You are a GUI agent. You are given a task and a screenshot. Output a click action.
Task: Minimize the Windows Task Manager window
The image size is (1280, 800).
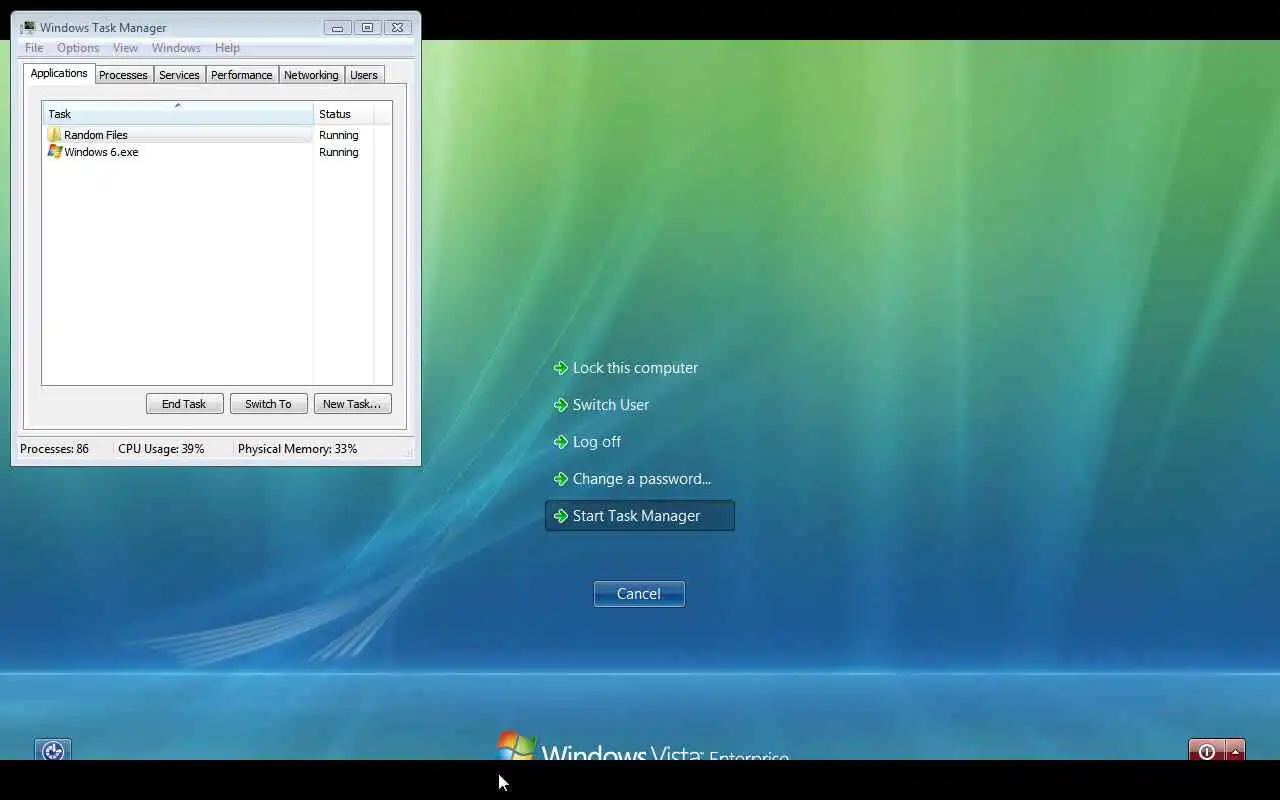[337, 28]
